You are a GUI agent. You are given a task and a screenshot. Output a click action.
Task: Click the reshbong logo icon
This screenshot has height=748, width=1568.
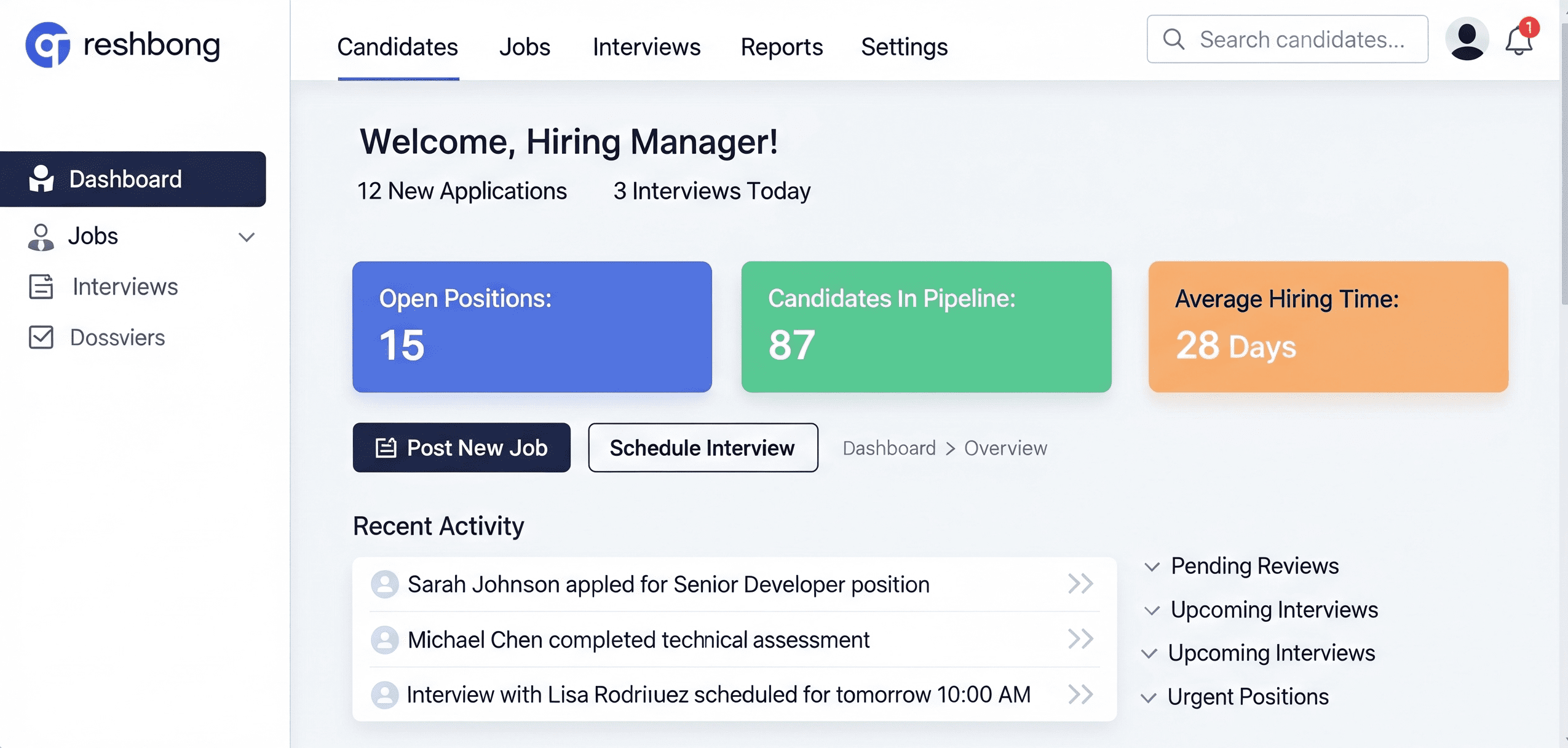47,45
